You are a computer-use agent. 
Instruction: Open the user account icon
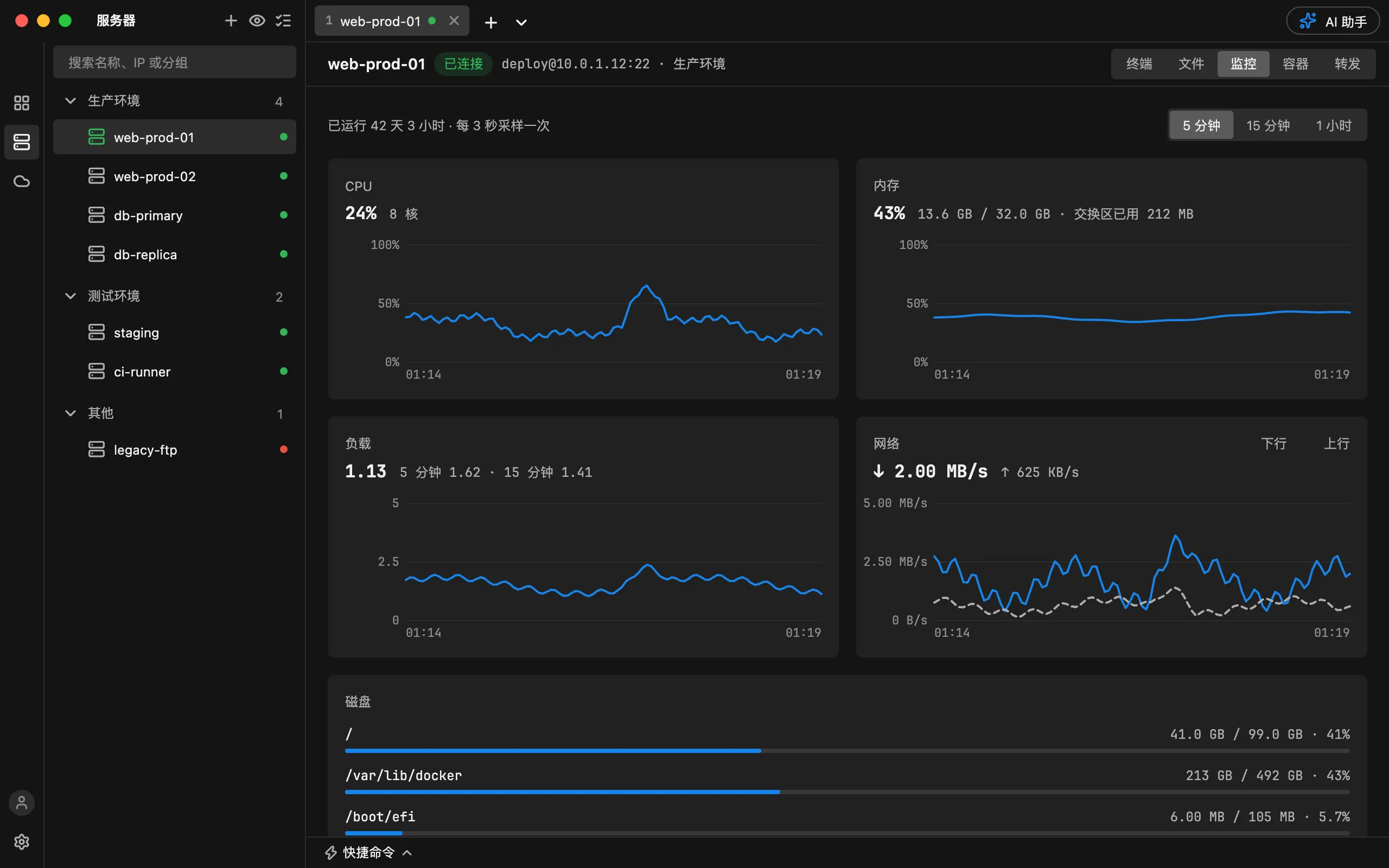pos(22,802)
